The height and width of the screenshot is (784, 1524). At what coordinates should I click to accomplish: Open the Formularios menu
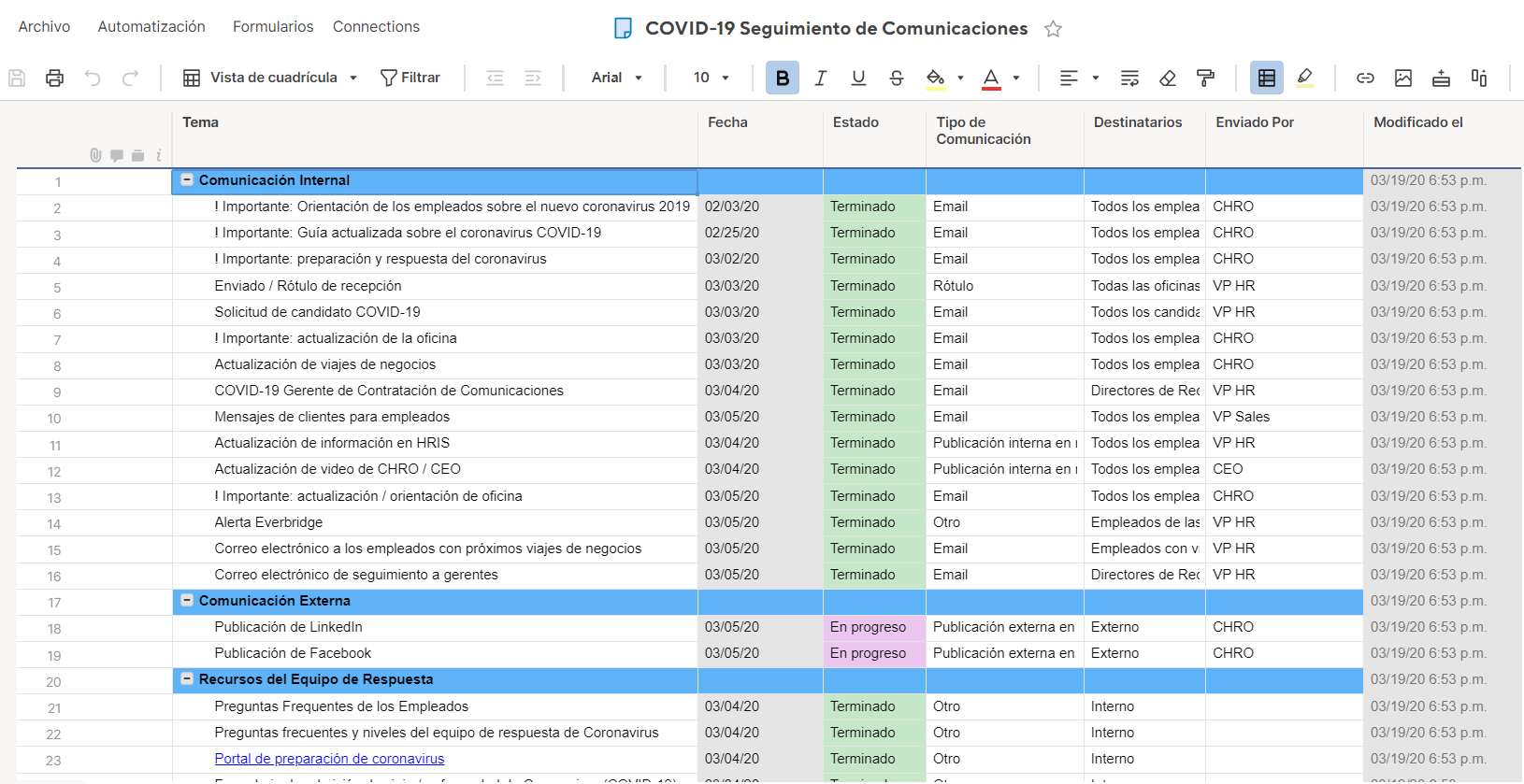[x=273, y=27]
